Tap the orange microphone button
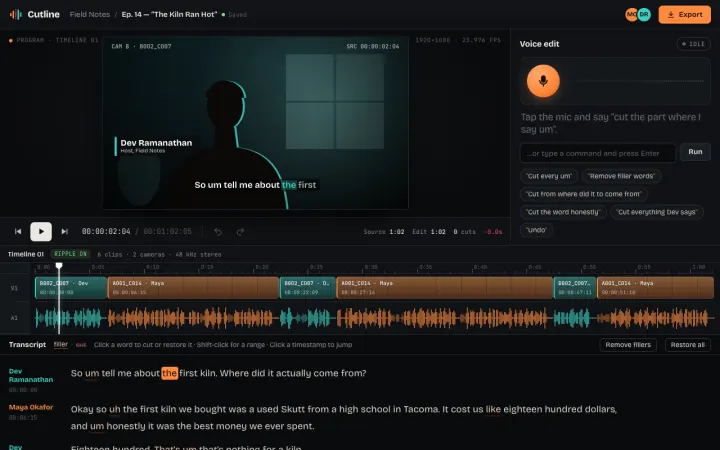Viewport: 720px width, 450px height. tap(543, 81)
